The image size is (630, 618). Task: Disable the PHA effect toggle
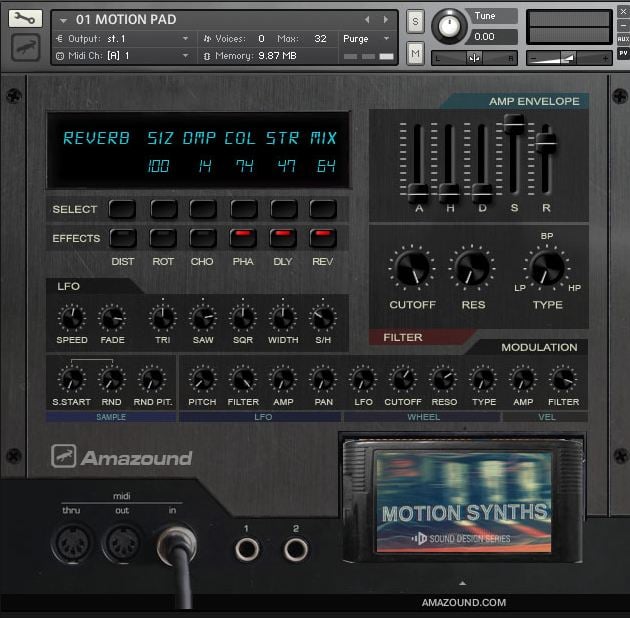click(x=243, y=238)
